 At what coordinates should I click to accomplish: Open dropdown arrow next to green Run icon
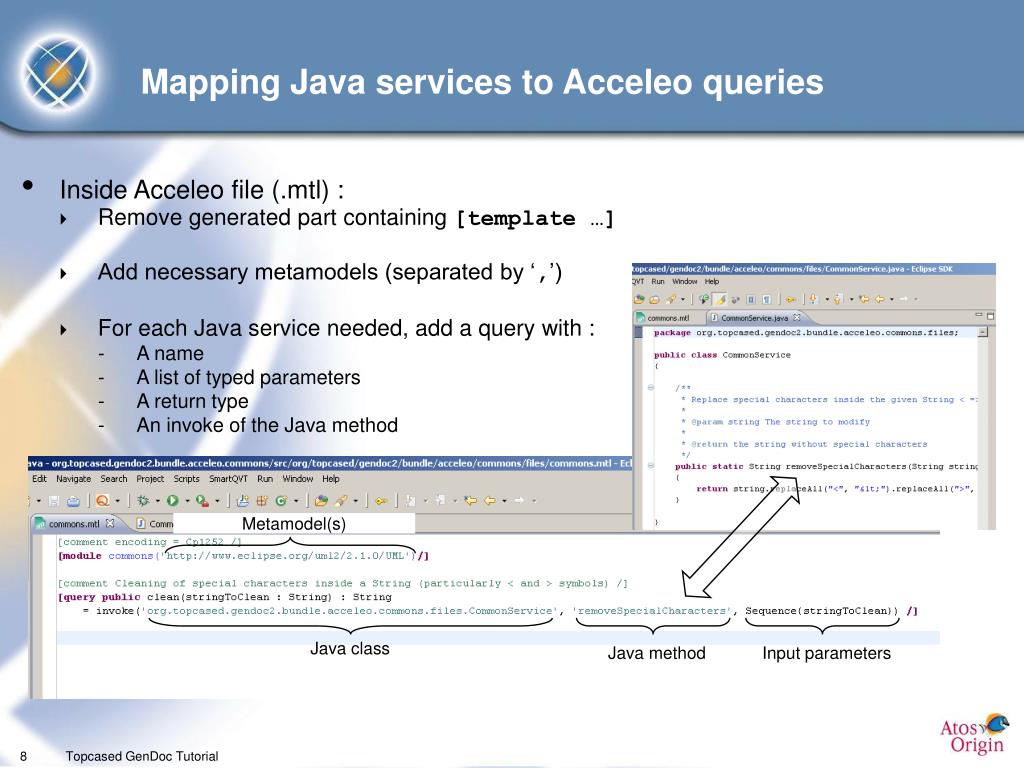187,501
